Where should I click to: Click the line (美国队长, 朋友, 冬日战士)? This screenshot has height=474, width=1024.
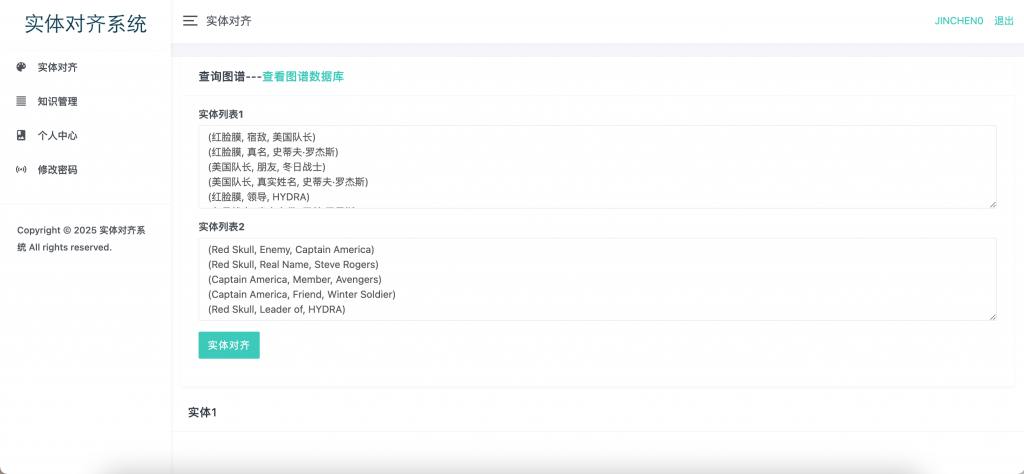(x=266, y=167)
